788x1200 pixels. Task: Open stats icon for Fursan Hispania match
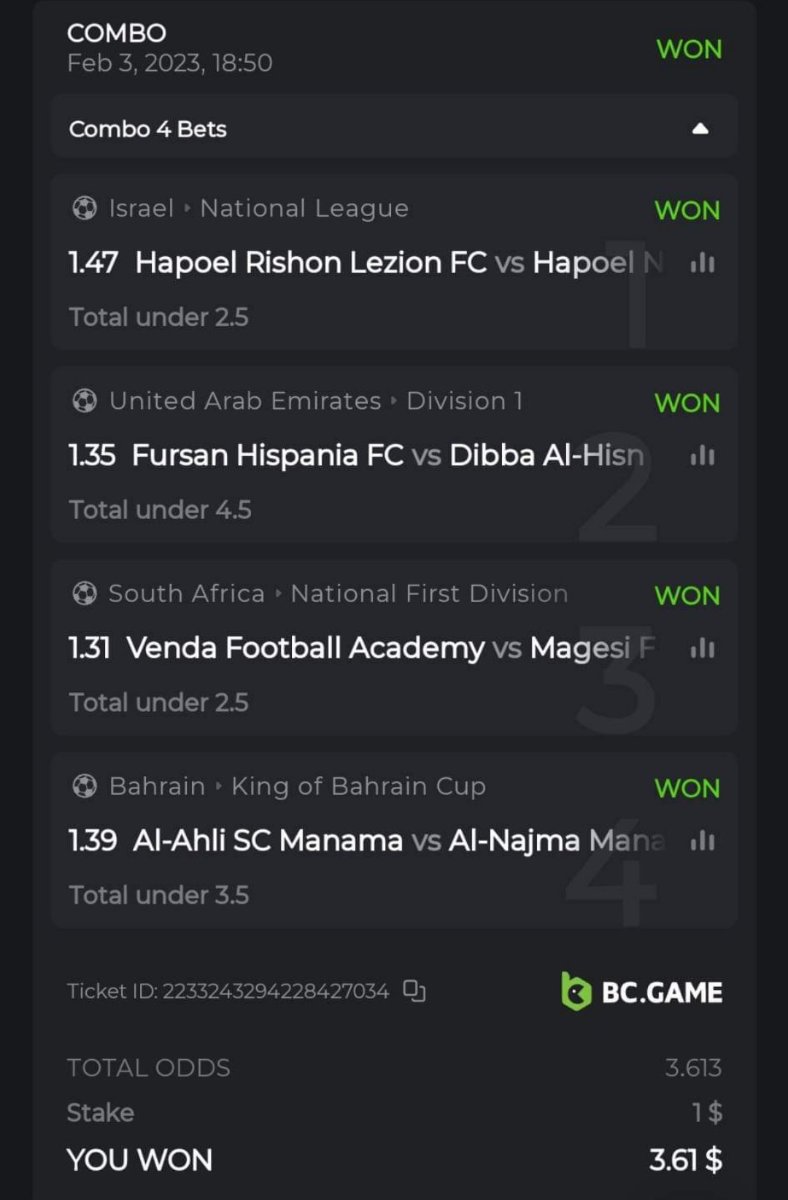click(703, 456)
